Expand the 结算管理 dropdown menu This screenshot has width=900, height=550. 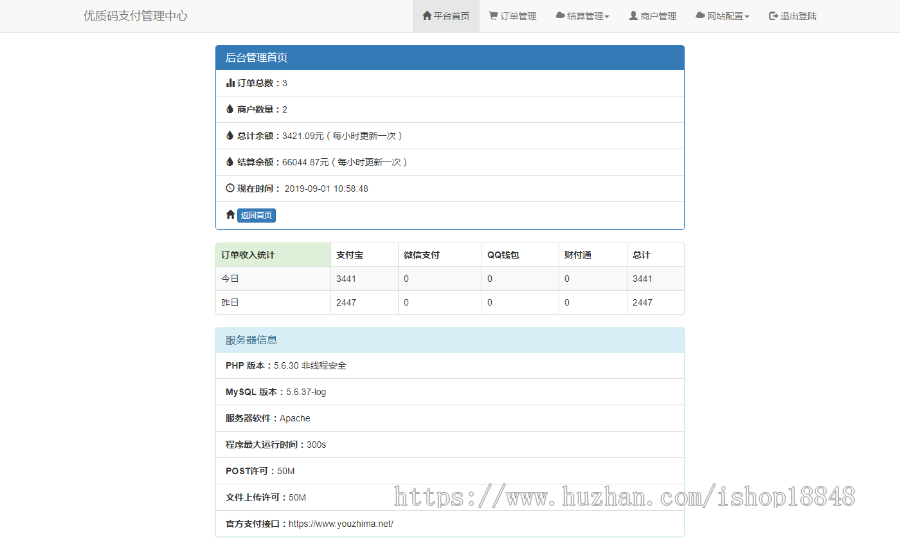pos(583,16)
